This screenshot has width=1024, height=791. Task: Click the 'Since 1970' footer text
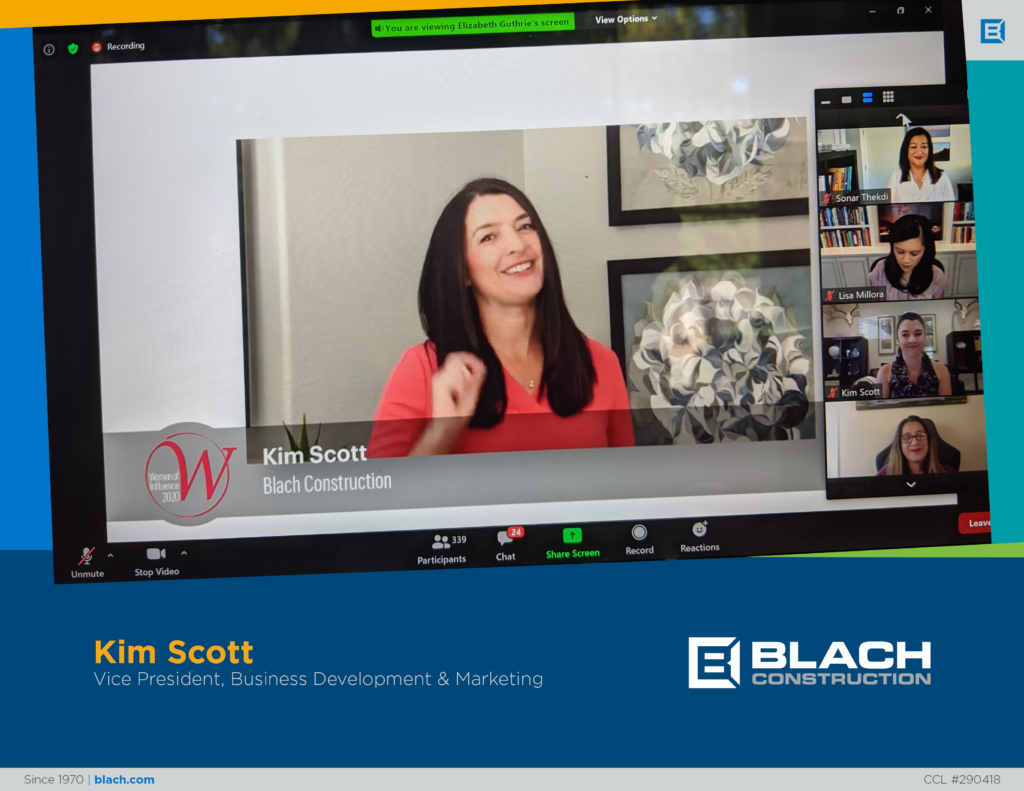click(x=54, y=779)
